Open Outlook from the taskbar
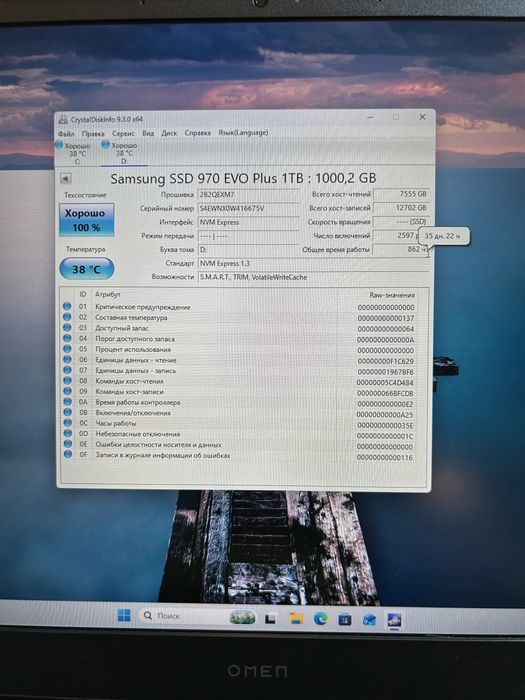Viewport: 525px width, 700px height. click(x=369, y=620)
